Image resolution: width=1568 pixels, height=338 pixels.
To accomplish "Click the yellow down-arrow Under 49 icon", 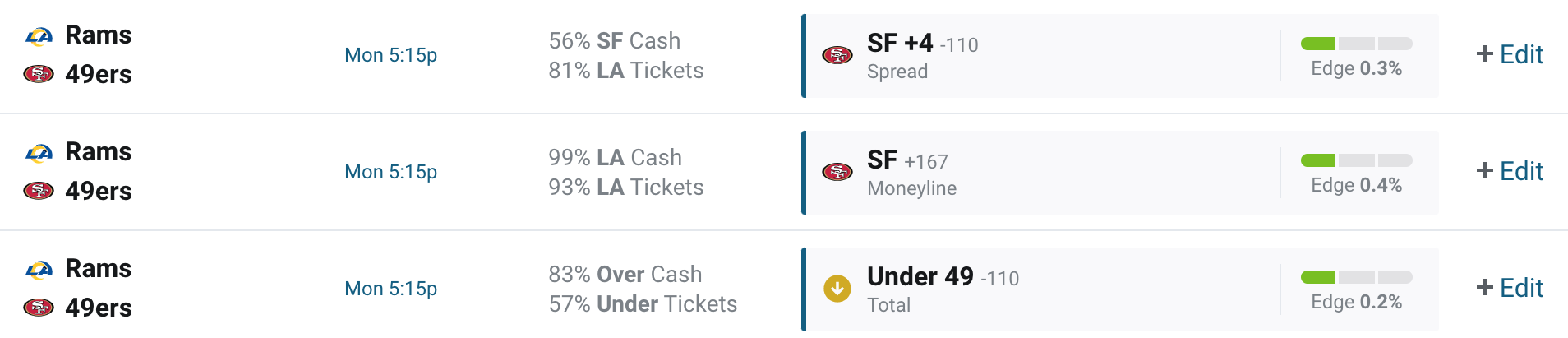I will (x=837, y=289).
